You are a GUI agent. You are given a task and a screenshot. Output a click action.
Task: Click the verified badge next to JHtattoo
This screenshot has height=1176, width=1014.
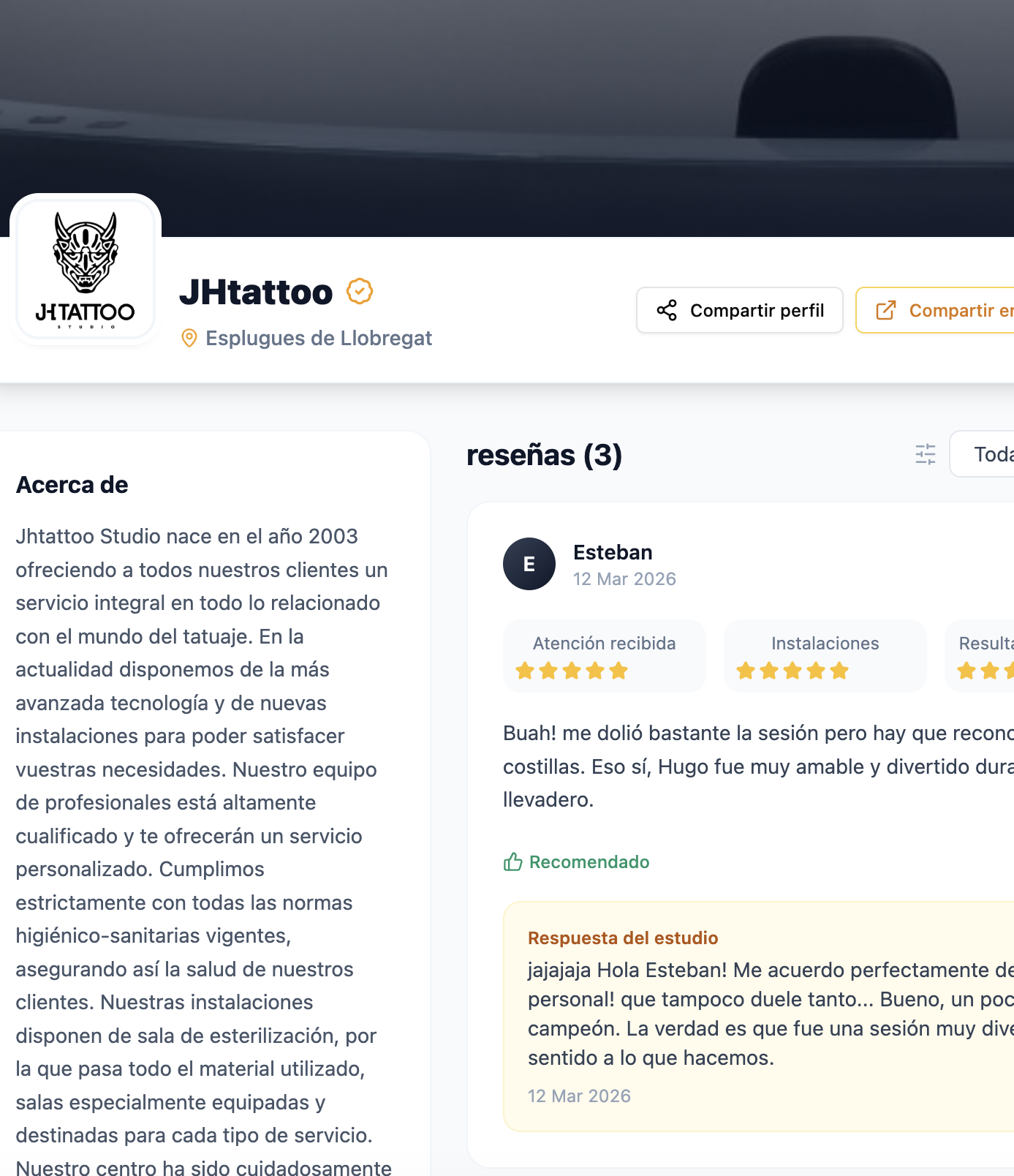point(360,291)
